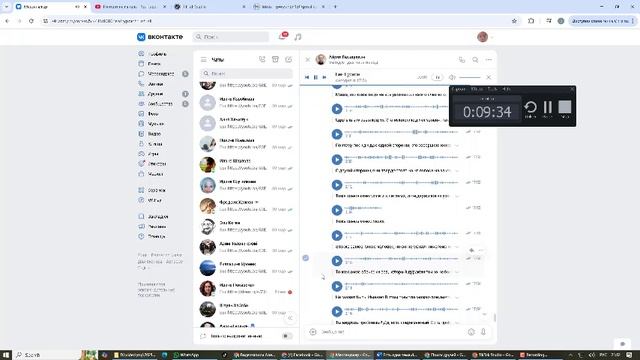Click the VK top search field
Image resolution: width=640 pixels, height=360 pixels.
click(x=231, y=37)
